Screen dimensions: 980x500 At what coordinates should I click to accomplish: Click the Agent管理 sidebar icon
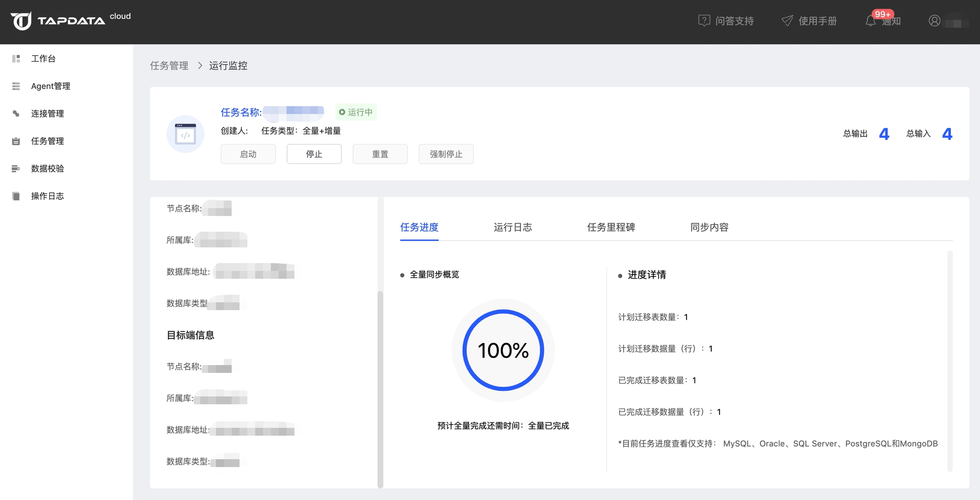[16, 87]
